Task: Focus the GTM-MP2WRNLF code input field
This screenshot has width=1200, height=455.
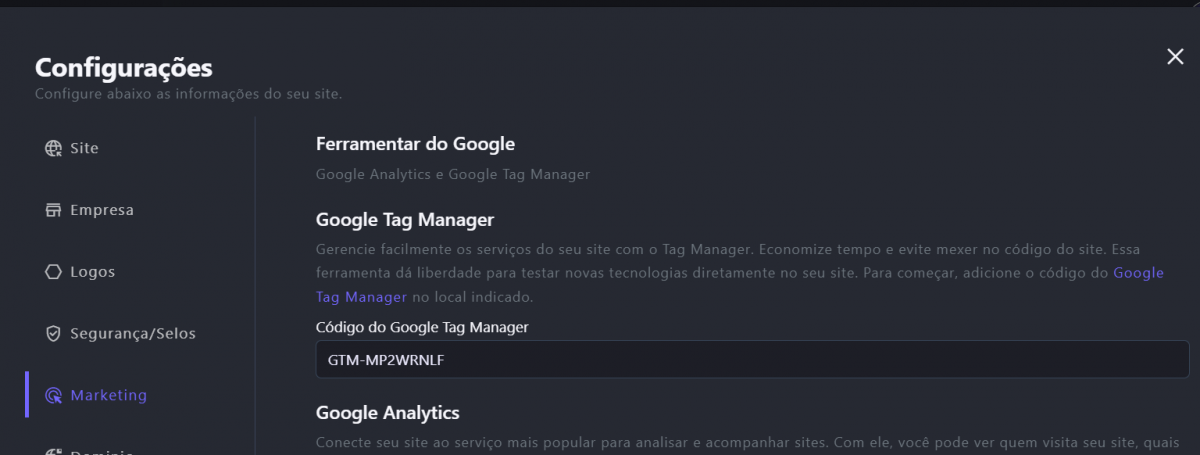Action: click(x=752, y=360)
